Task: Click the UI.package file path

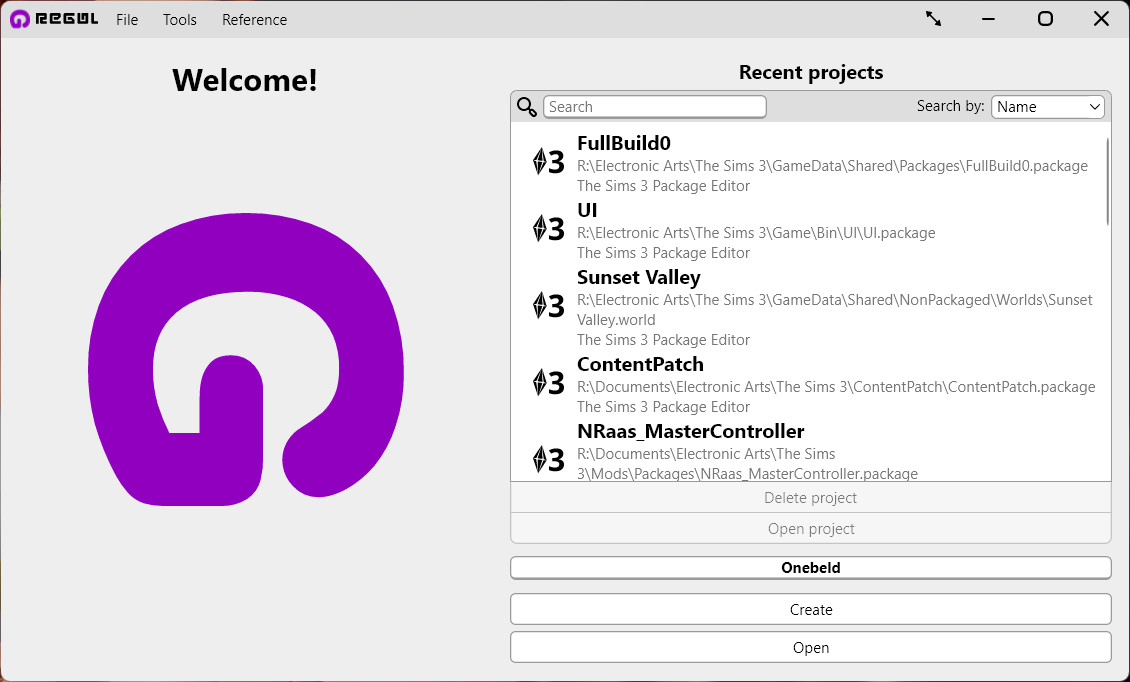Action: tap(756, 233)
